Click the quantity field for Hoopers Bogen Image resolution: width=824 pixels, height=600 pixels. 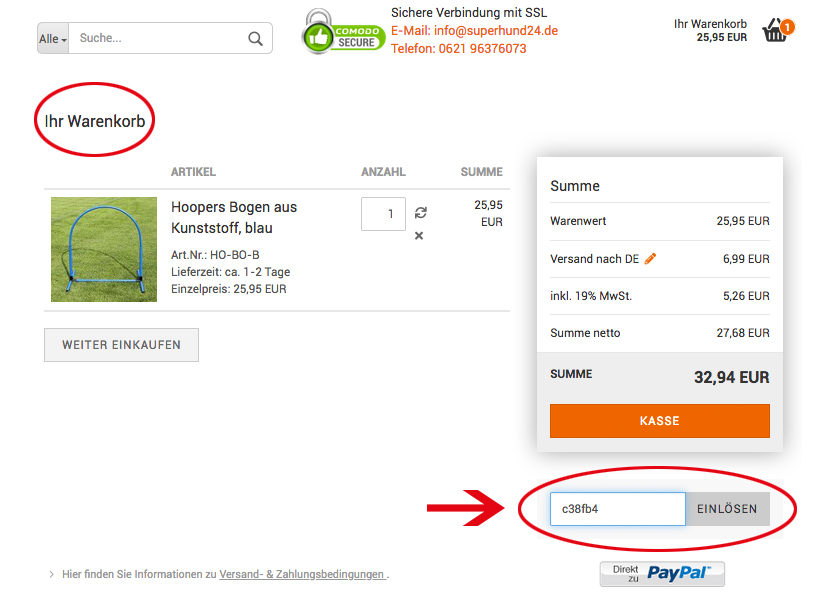(x=383, y=214)
